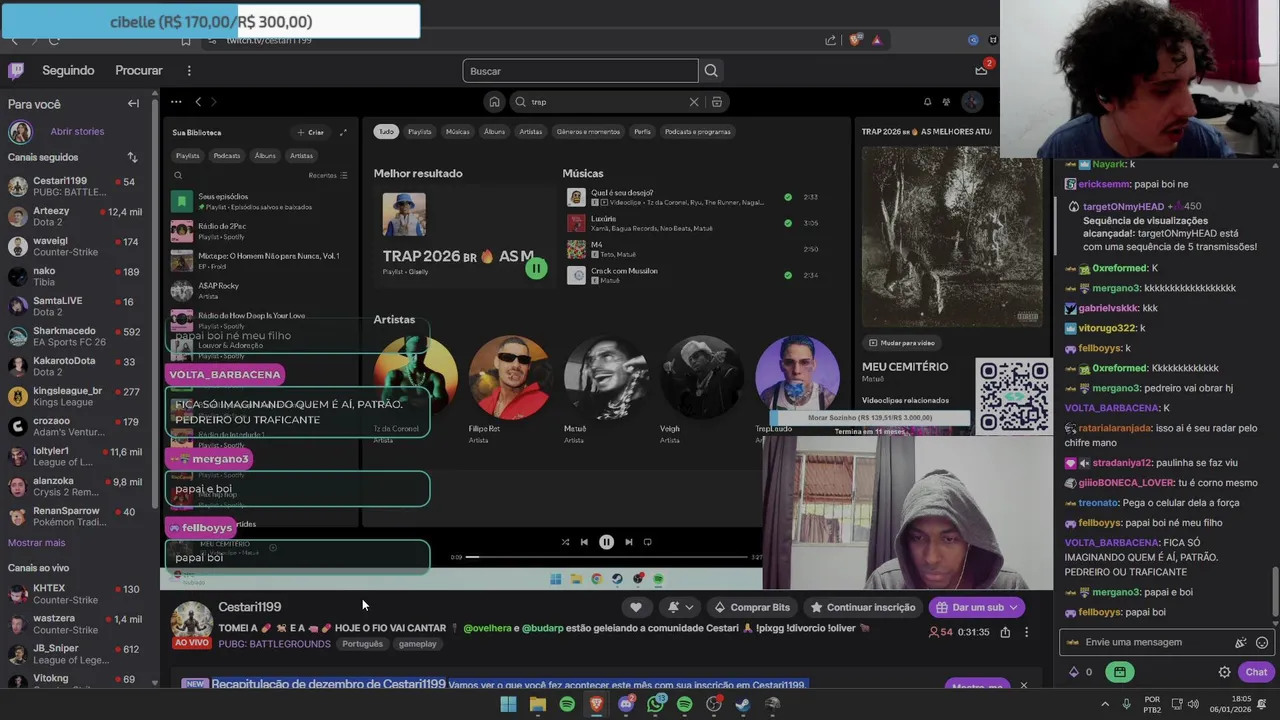Clear the Spotify 'trap' search with X

point(694,102)
